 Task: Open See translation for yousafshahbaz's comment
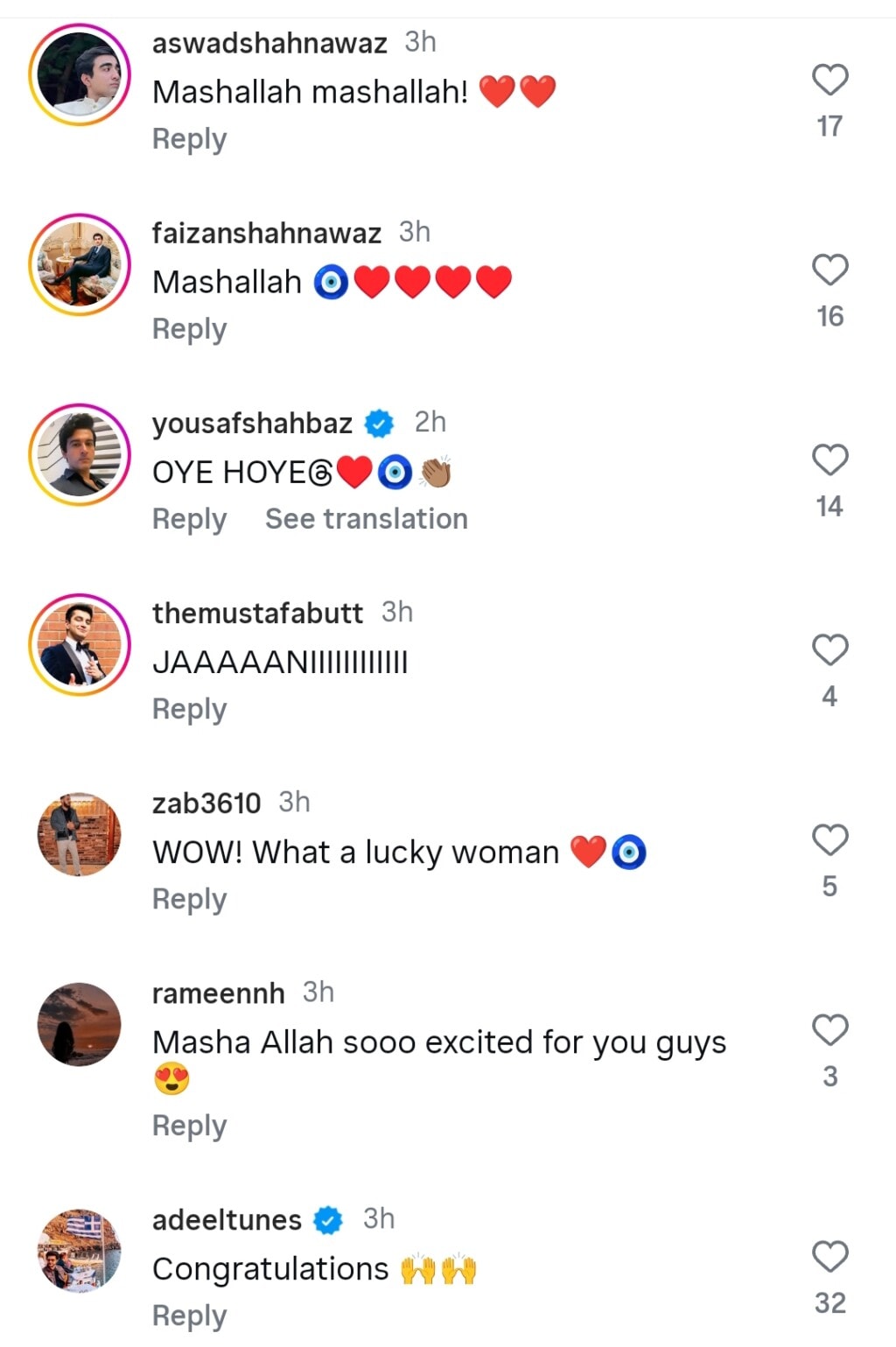point(366,519)
